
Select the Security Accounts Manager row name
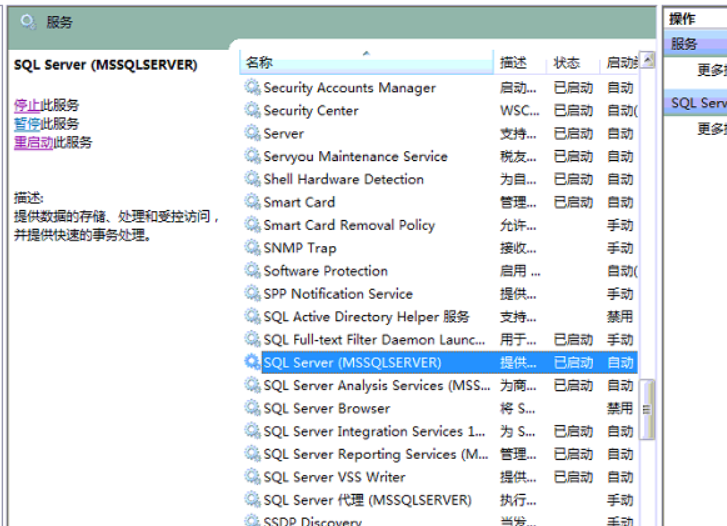350,87
